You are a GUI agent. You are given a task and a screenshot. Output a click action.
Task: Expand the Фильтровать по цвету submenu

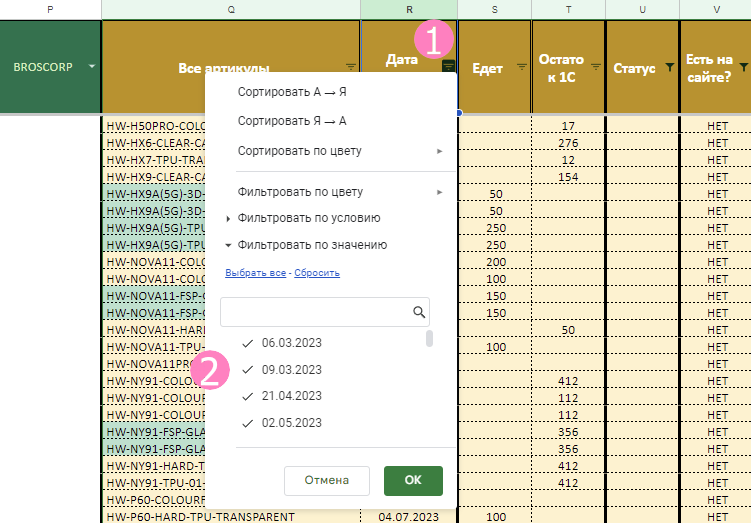pyautogui.click(x=439, y=192)
